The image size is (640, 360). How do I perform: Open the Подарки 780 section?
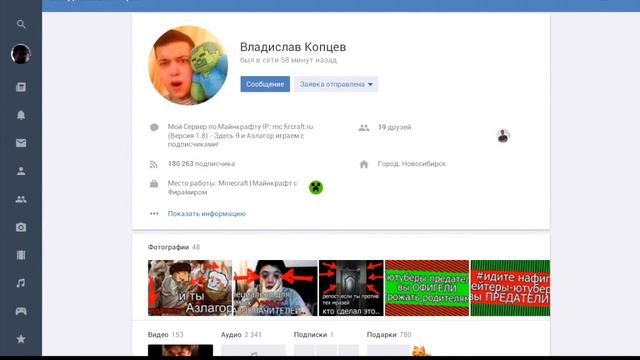point(389,335)
